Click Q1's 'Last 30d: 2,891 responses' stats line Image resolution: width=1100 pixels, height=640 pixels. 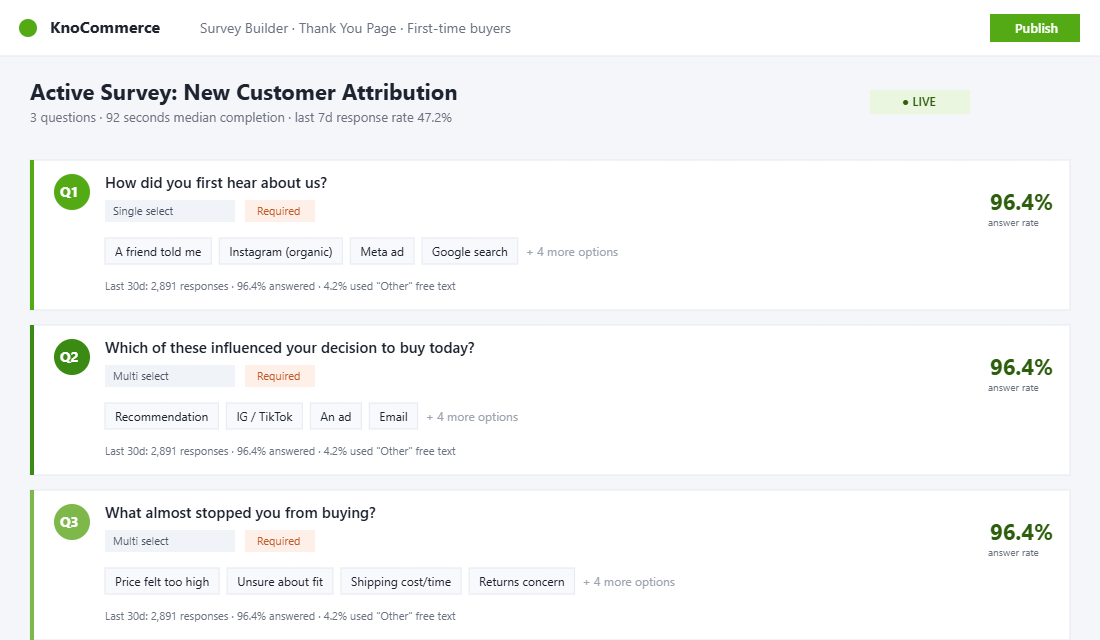point(281,286)
